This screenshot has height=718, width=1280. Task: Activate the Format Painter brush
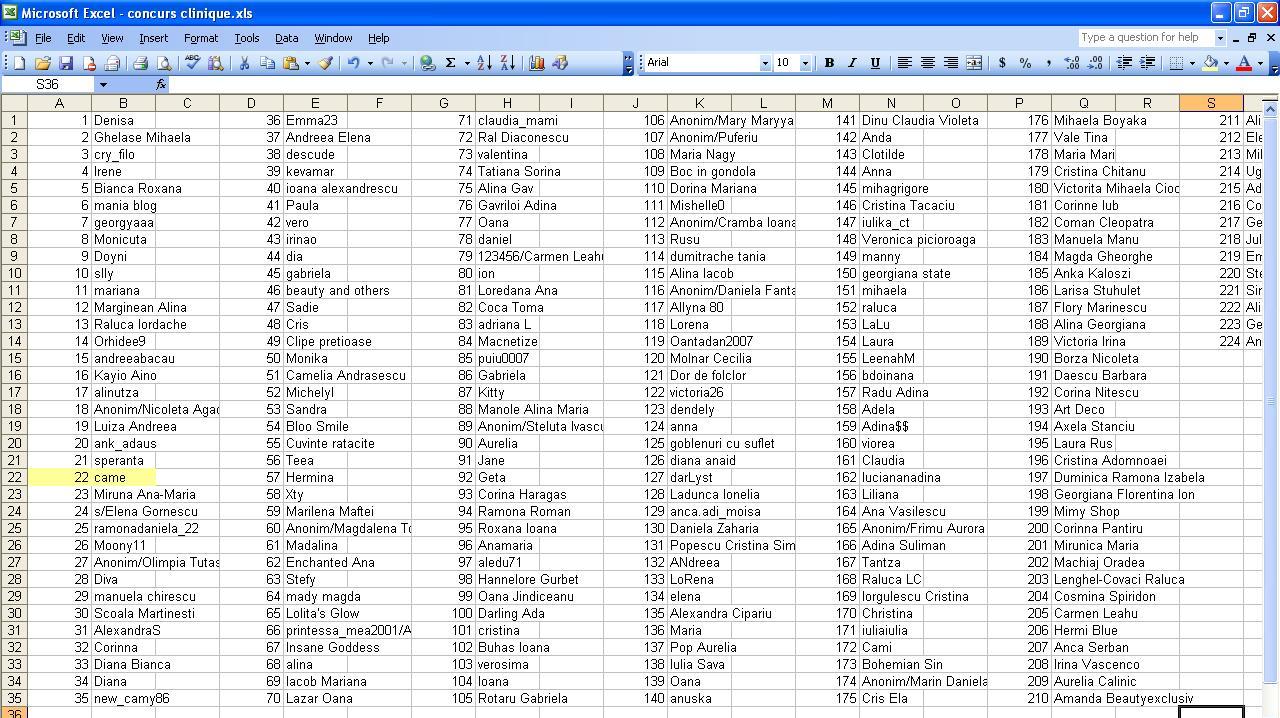[325, 63]
